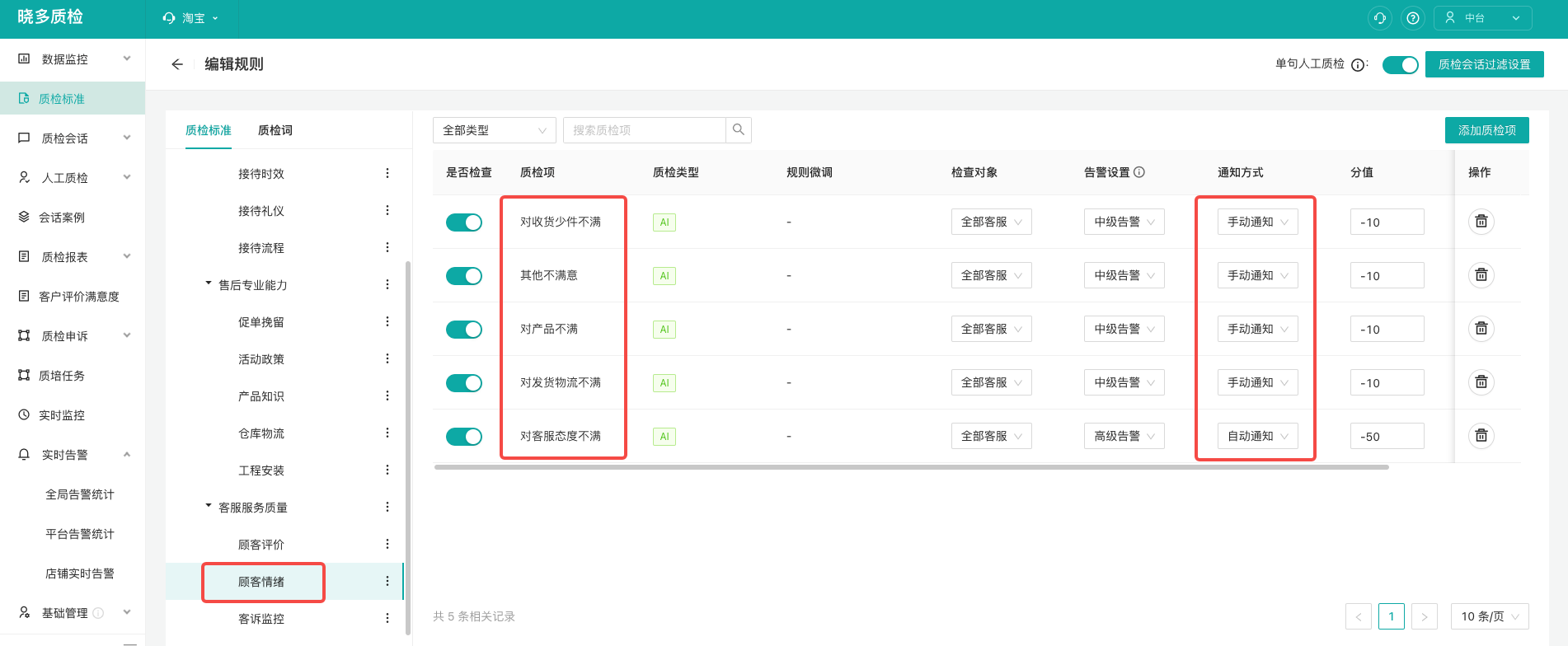Toggle check switch for 对发货物流不满
The width and height of the screenshot is (1568, 646).
(464, 383)
